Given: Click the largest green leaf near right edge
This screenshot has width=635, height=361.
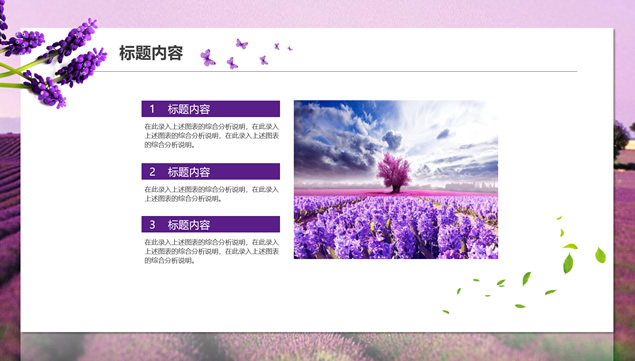Looking at the screenshot, I should (x=568, y=263).
